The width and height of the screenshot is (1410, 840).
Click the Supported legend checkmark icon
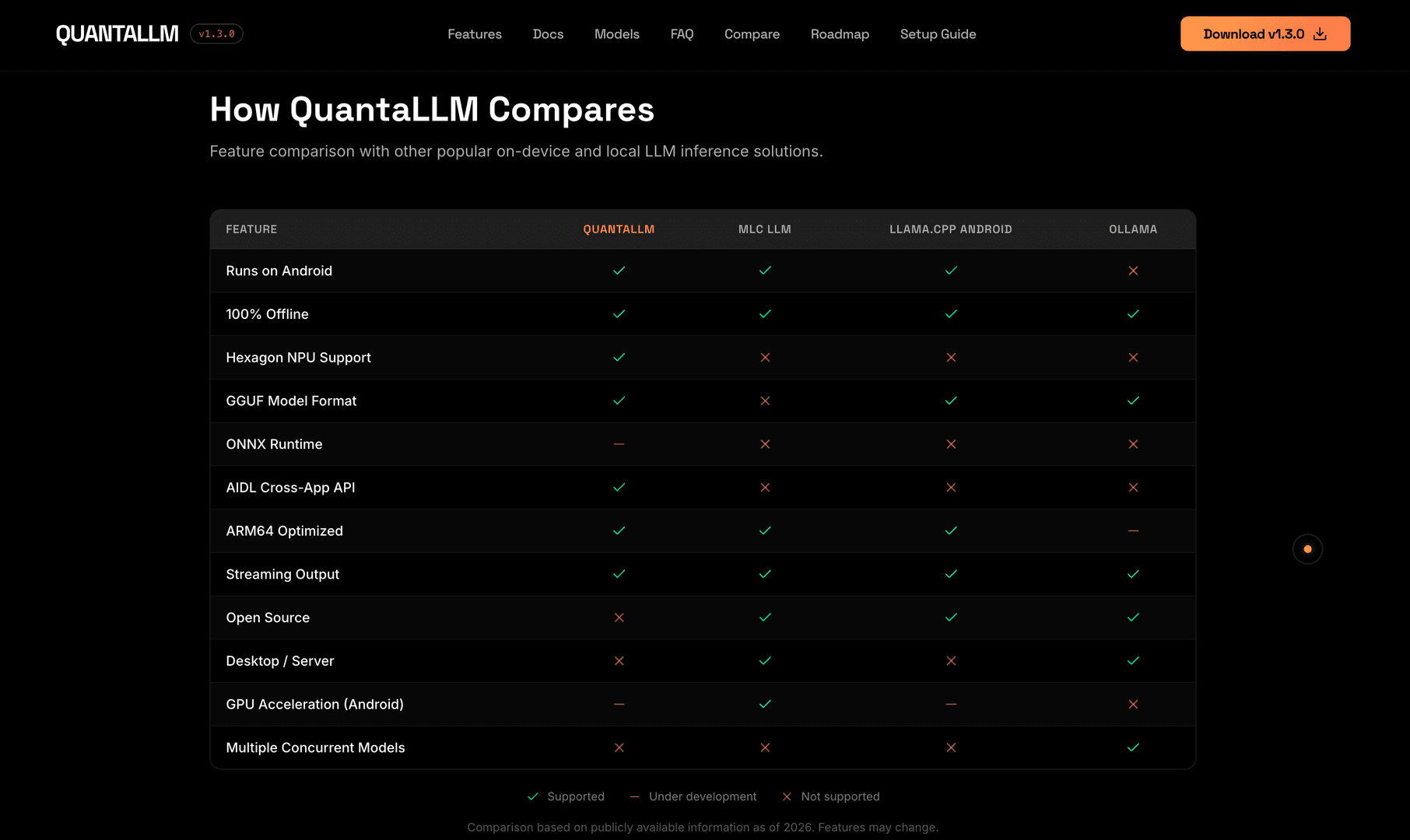click(x=533, y=796)
